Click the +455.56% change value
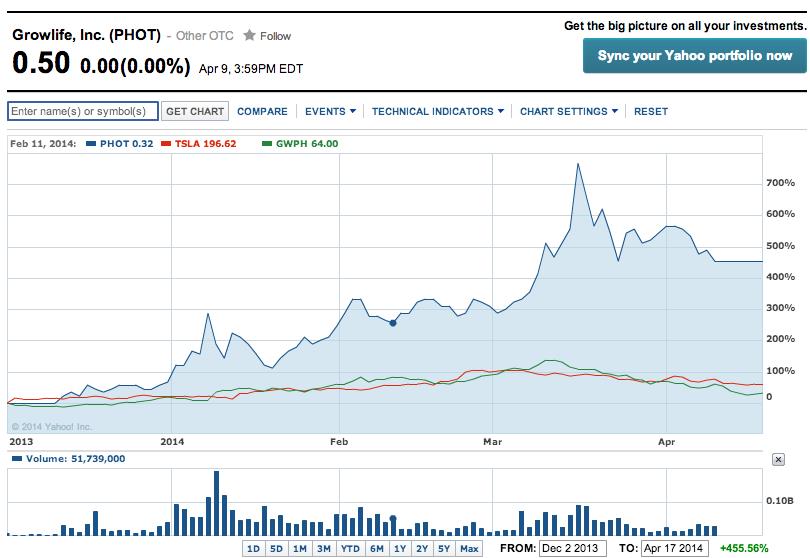The image size is (810, 558). click(744, 548)
